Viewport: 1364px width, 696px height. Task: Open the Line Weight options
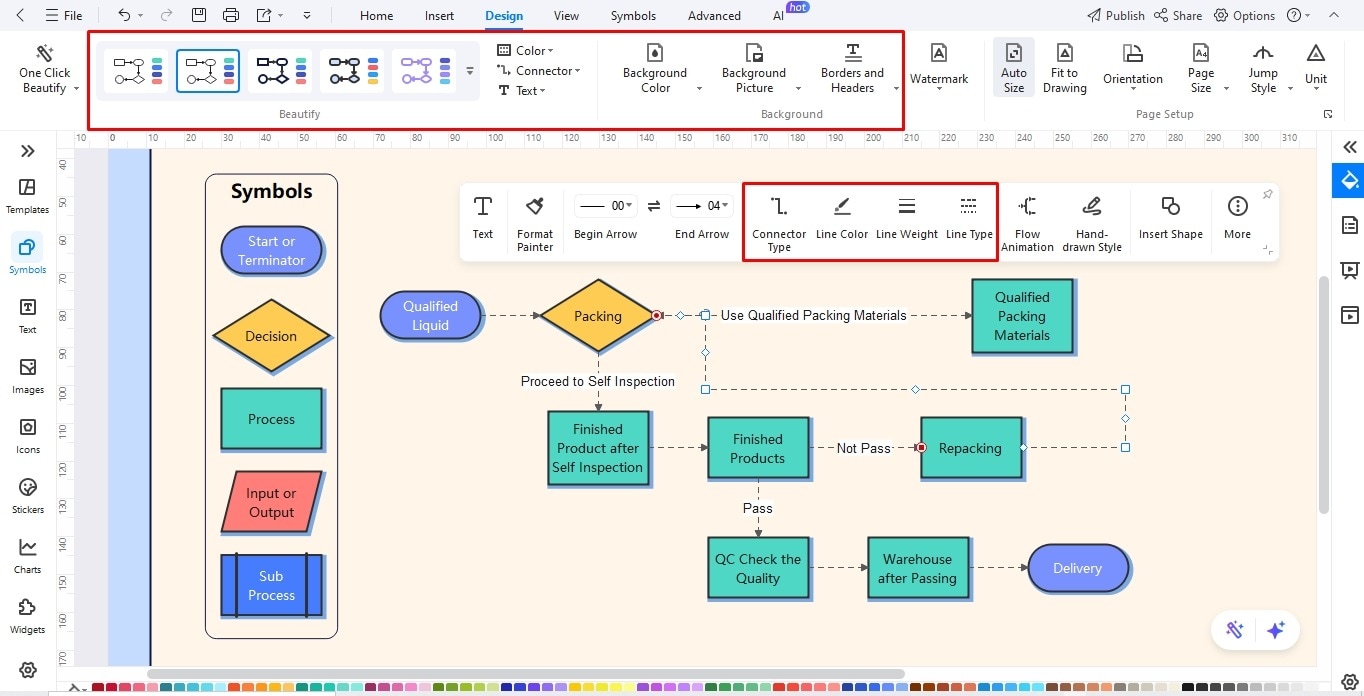click(x=907, y=217)
